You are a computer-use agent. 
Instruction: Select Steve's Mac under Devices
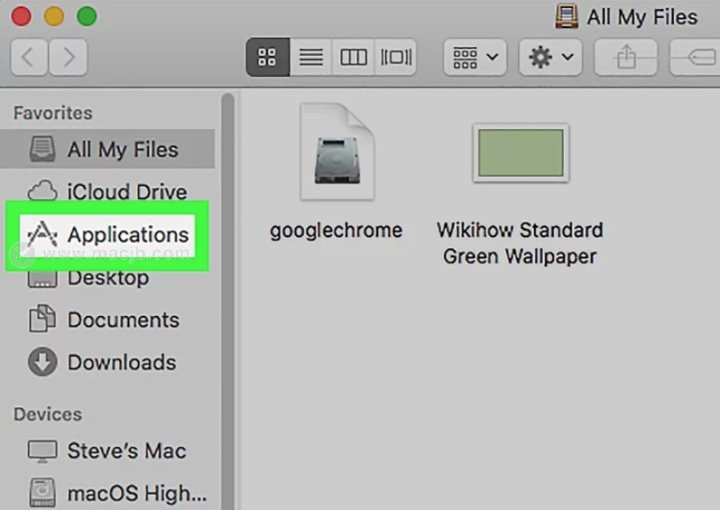[107, 450]
